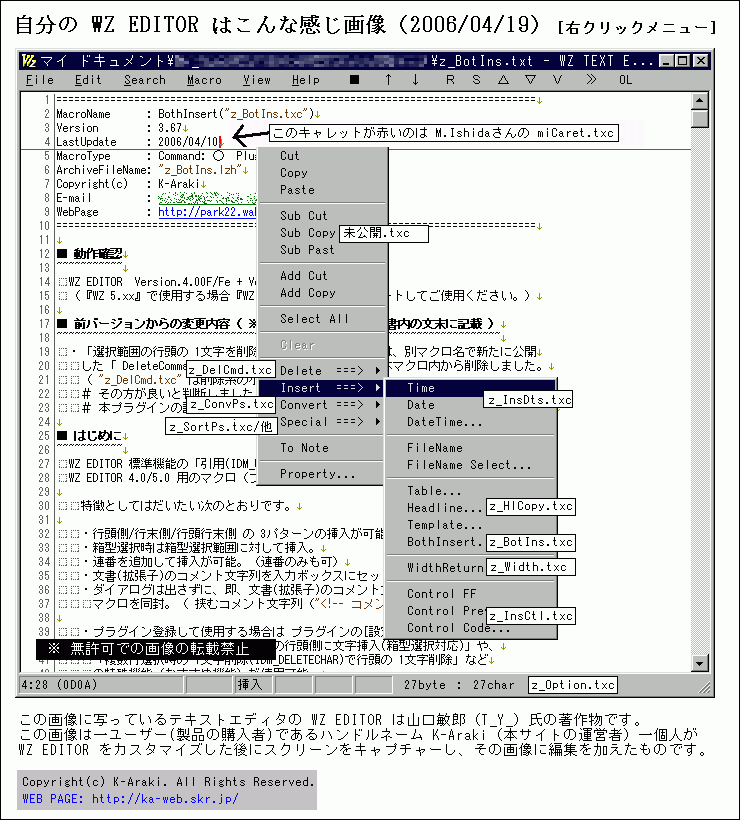Click the Copyright(c) line in editor
This screenshot has width=740, height=820.
click(x=131, y=184)
